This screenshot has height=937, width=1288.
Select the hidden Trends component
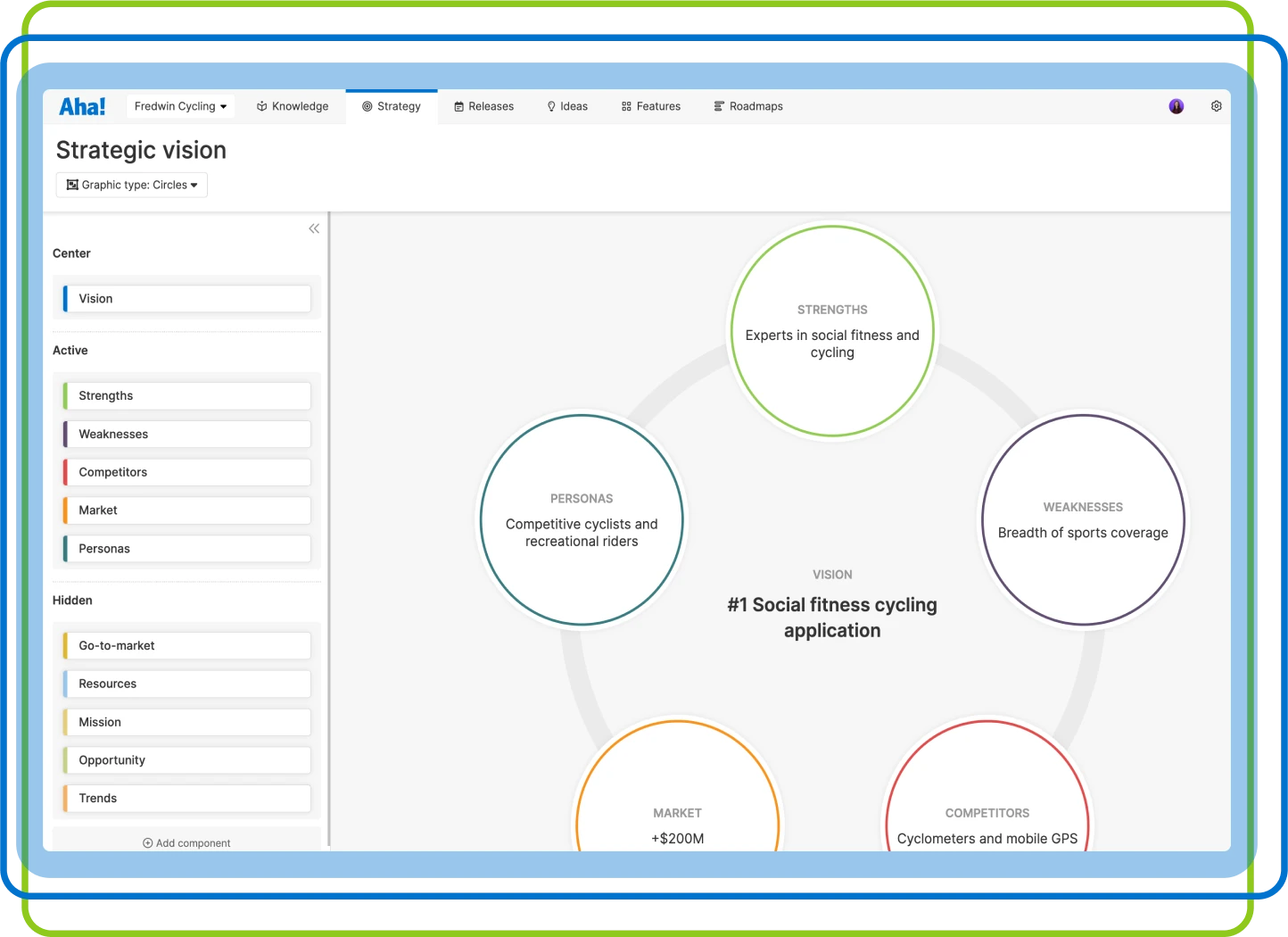point(187,799)
